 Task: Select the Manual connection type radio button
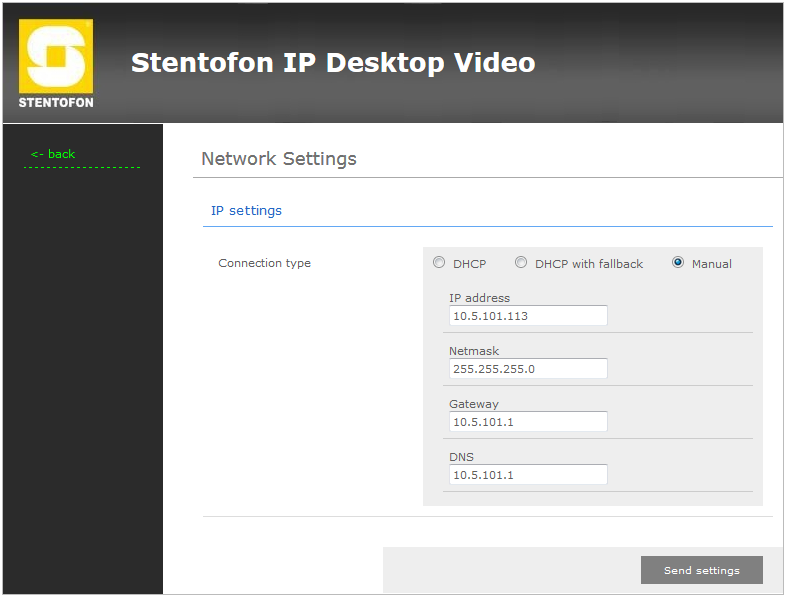[678, 263]
